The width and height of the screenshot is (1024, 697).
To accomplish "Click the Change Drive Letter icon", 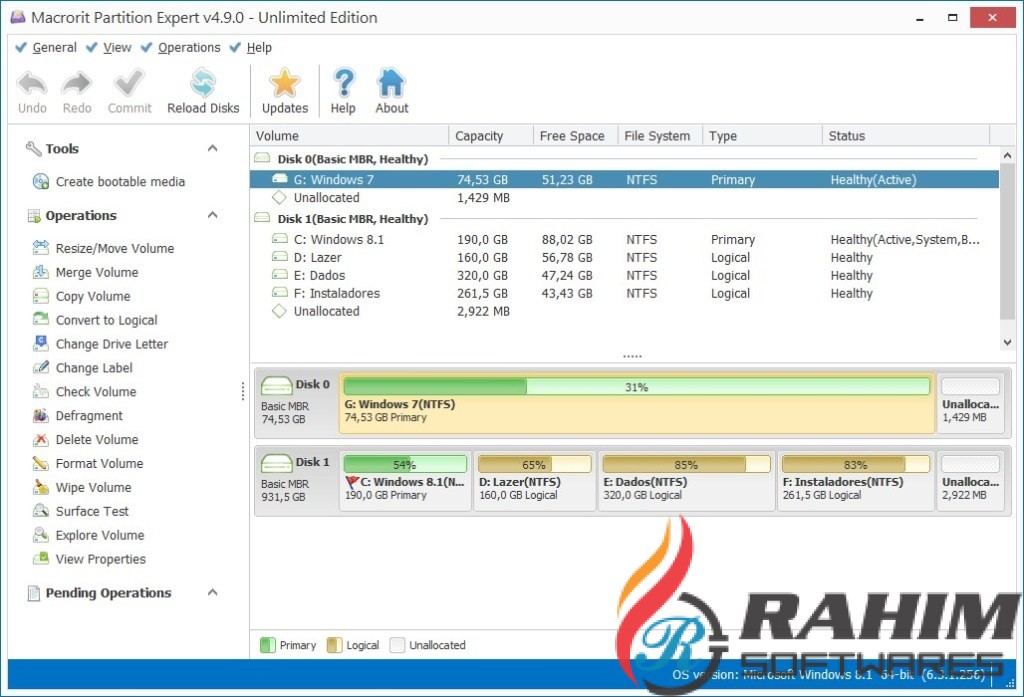I will tap(40, 344).
